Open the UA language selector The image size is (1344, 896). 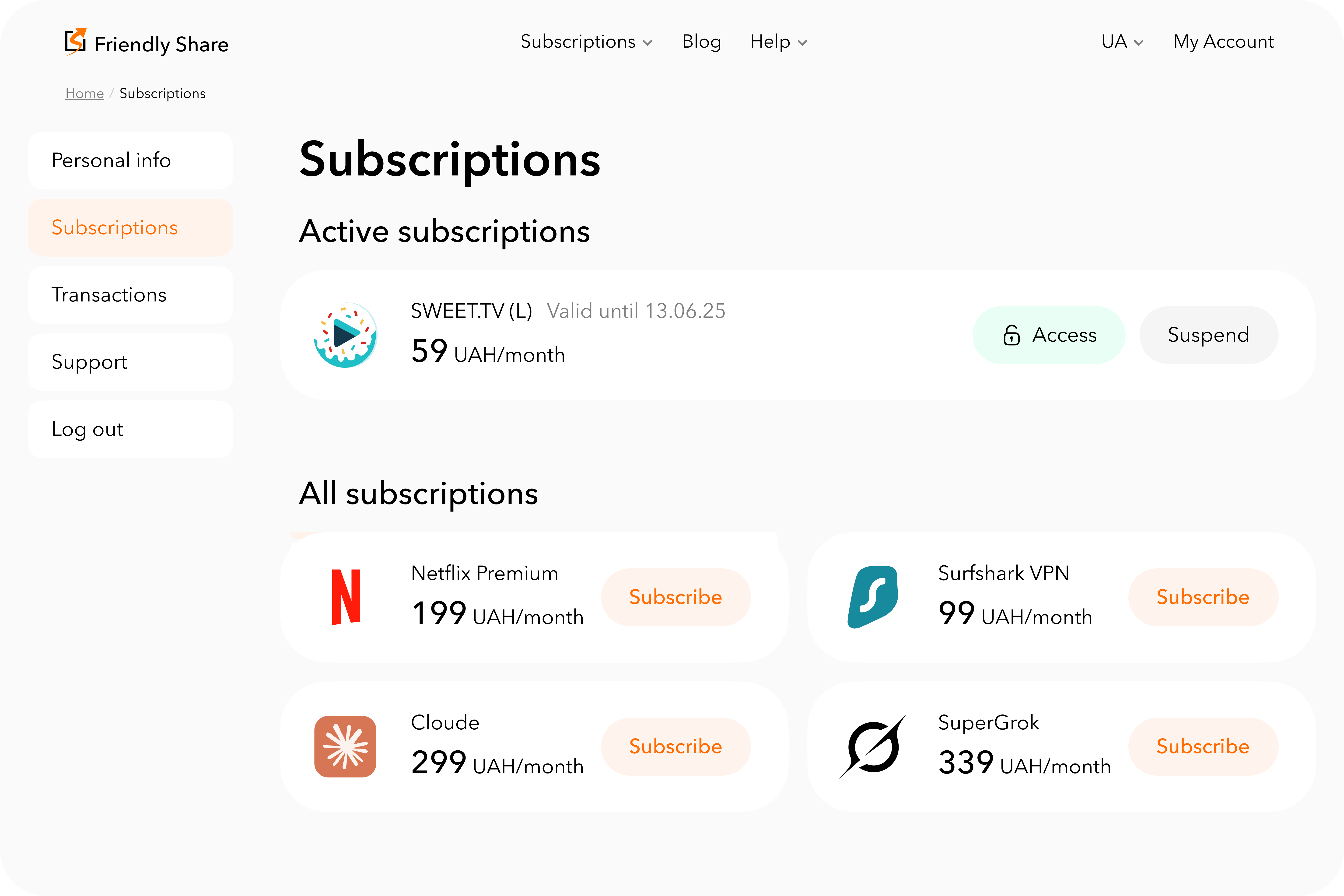[1122, 42]
